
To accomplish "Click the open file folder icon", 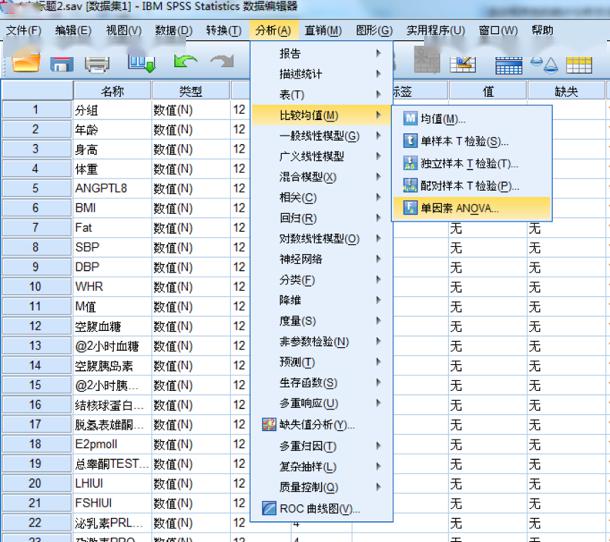I will click(26, 64).
